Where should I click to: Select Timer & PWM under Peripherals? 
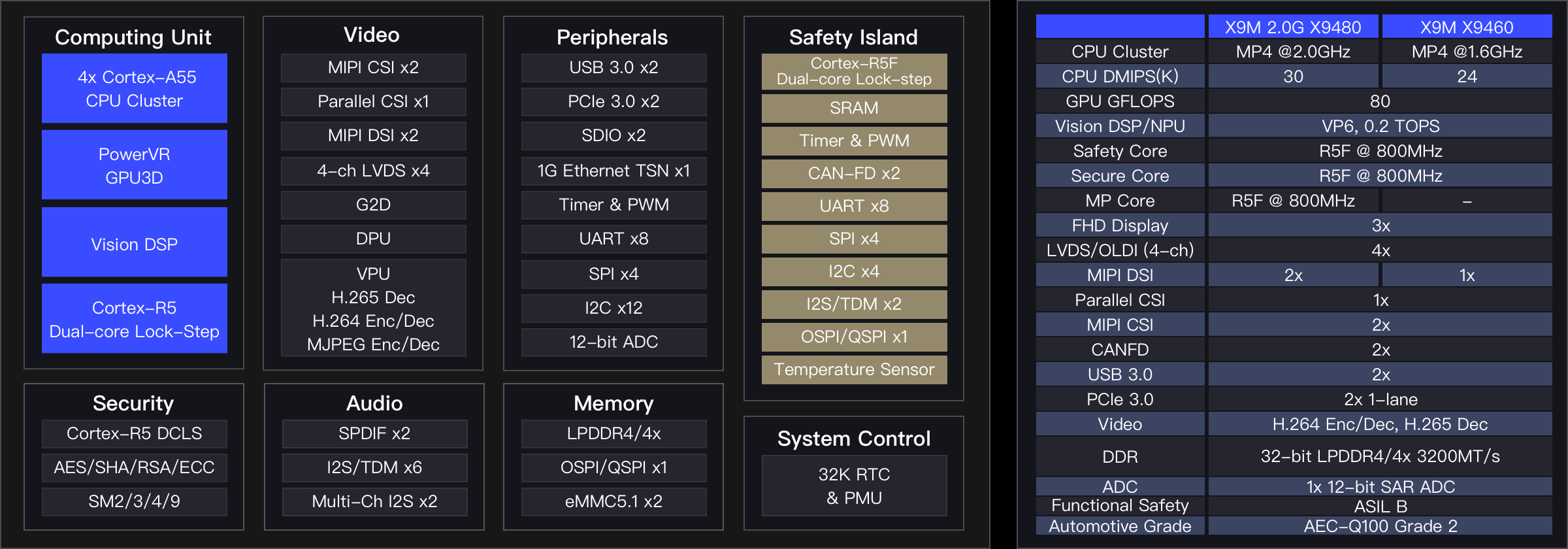point(614,205)
